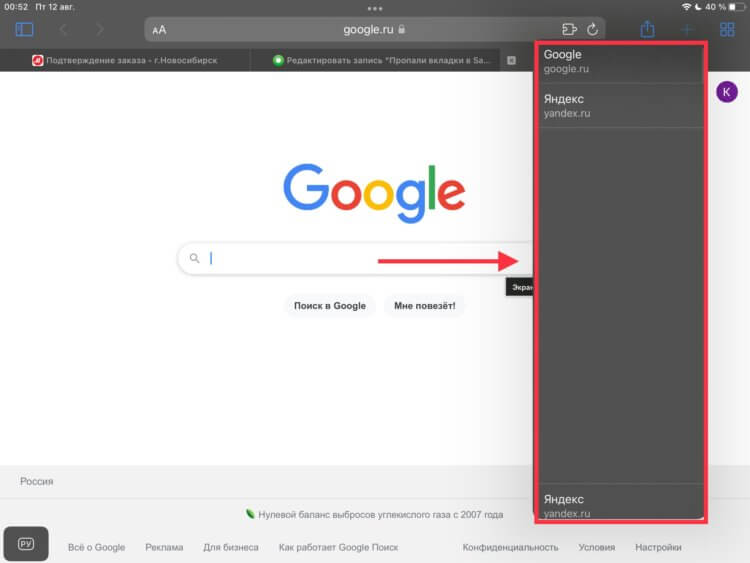Open Всё о Google link

click(x=96, y=547)
